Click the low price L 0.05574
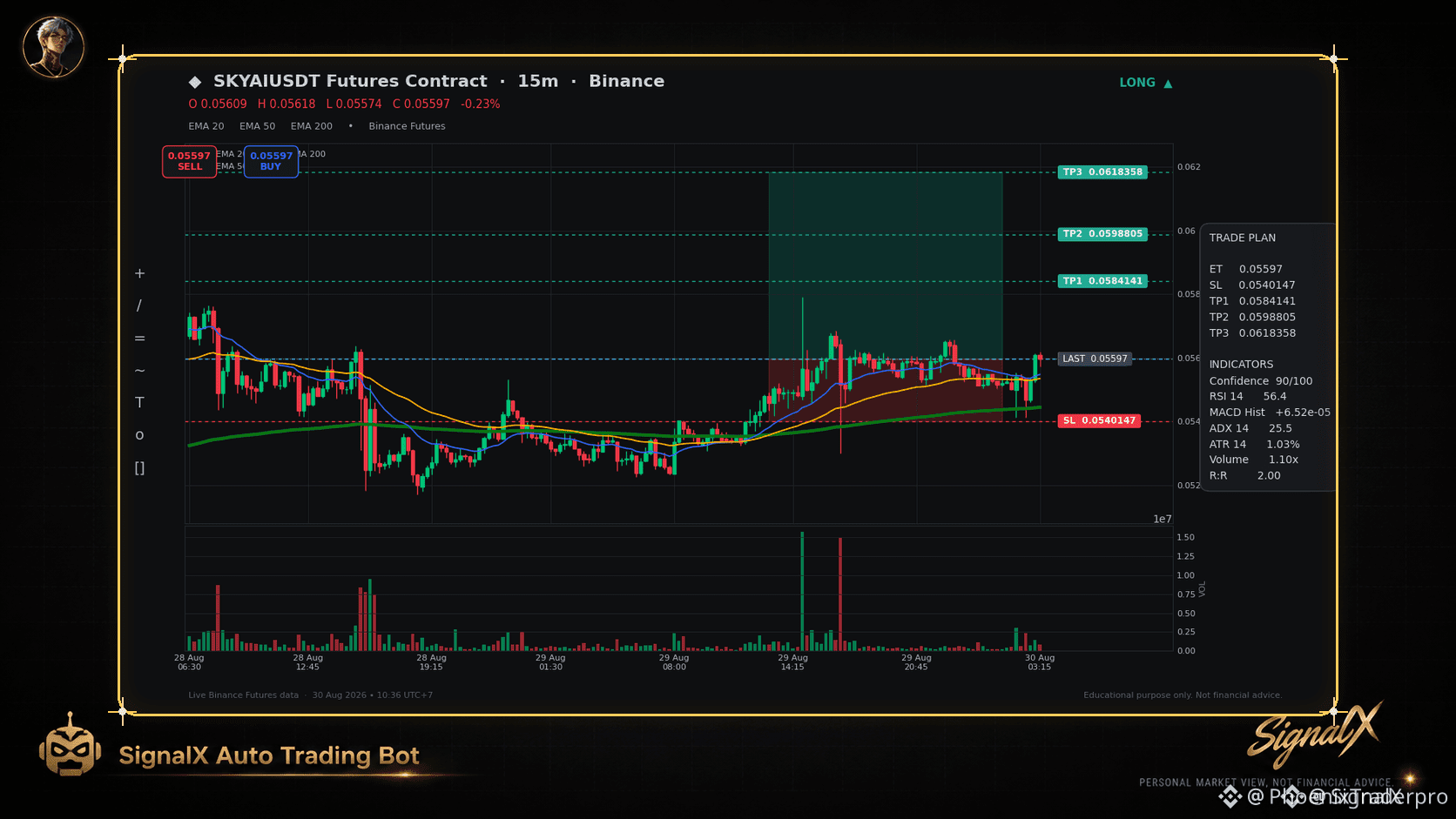The image size is (1456, 819). point(354,104)
